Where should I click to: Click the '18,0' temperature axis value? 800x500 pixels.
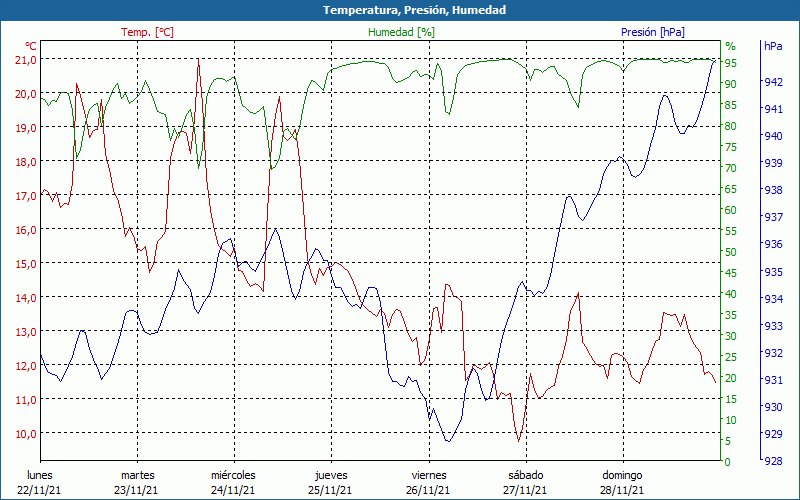point(26,162)
